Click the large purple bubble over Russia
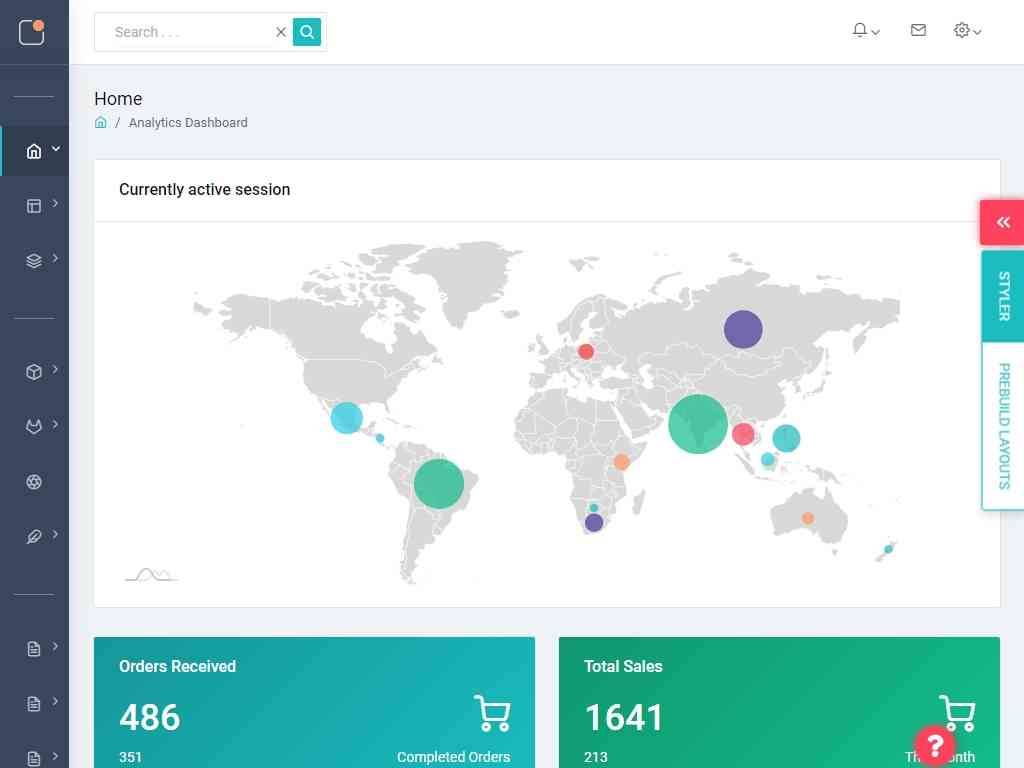Image resolution: width=1024 pixels, height=768 pixels. (743, 329)
